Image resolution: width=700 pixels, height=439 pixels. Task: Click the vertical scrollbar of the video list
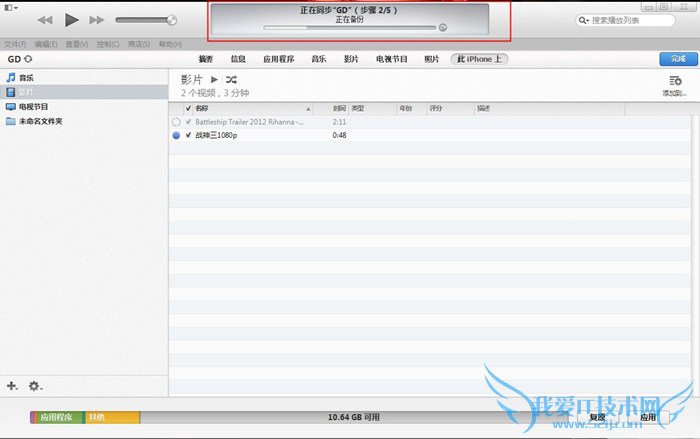pos(695,250)
